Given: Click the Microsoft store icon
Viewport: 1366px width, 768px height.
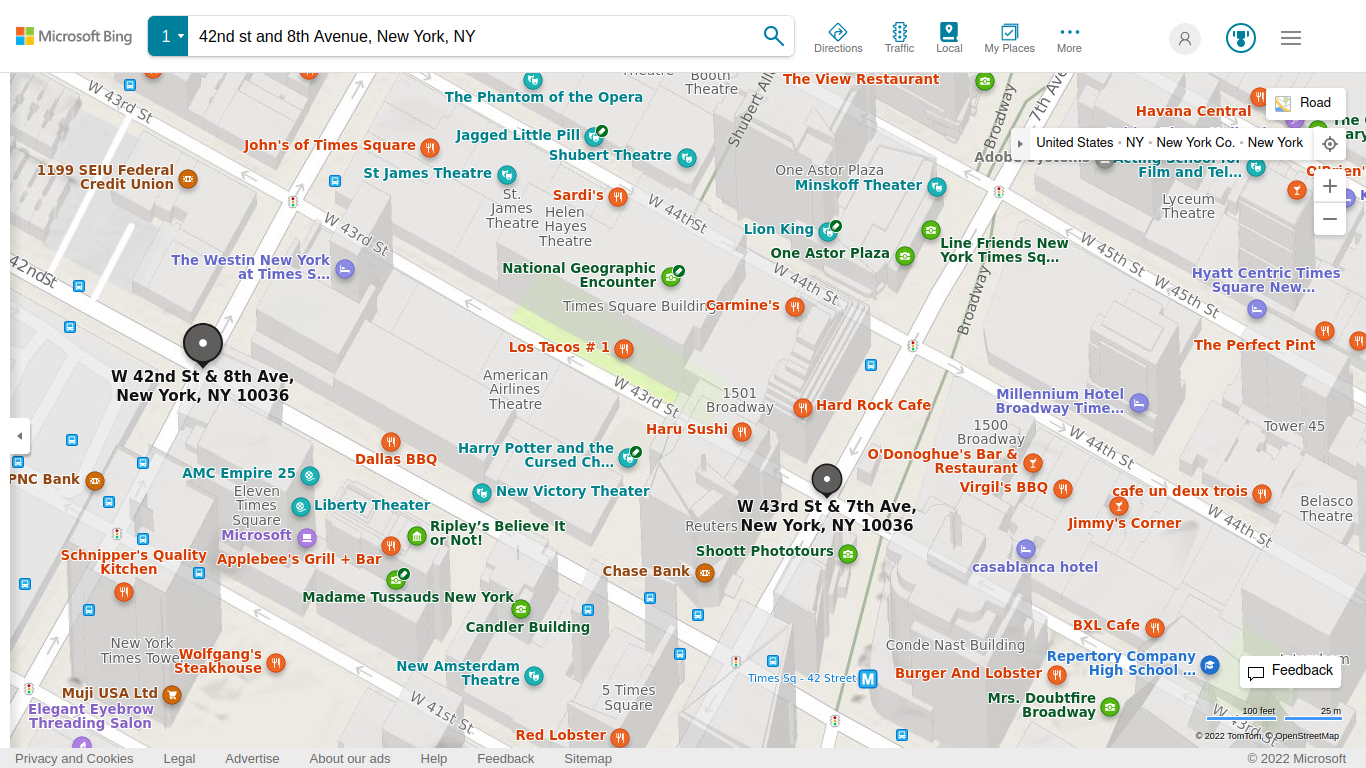Looking at the screenshot, I should coord(305,537).
